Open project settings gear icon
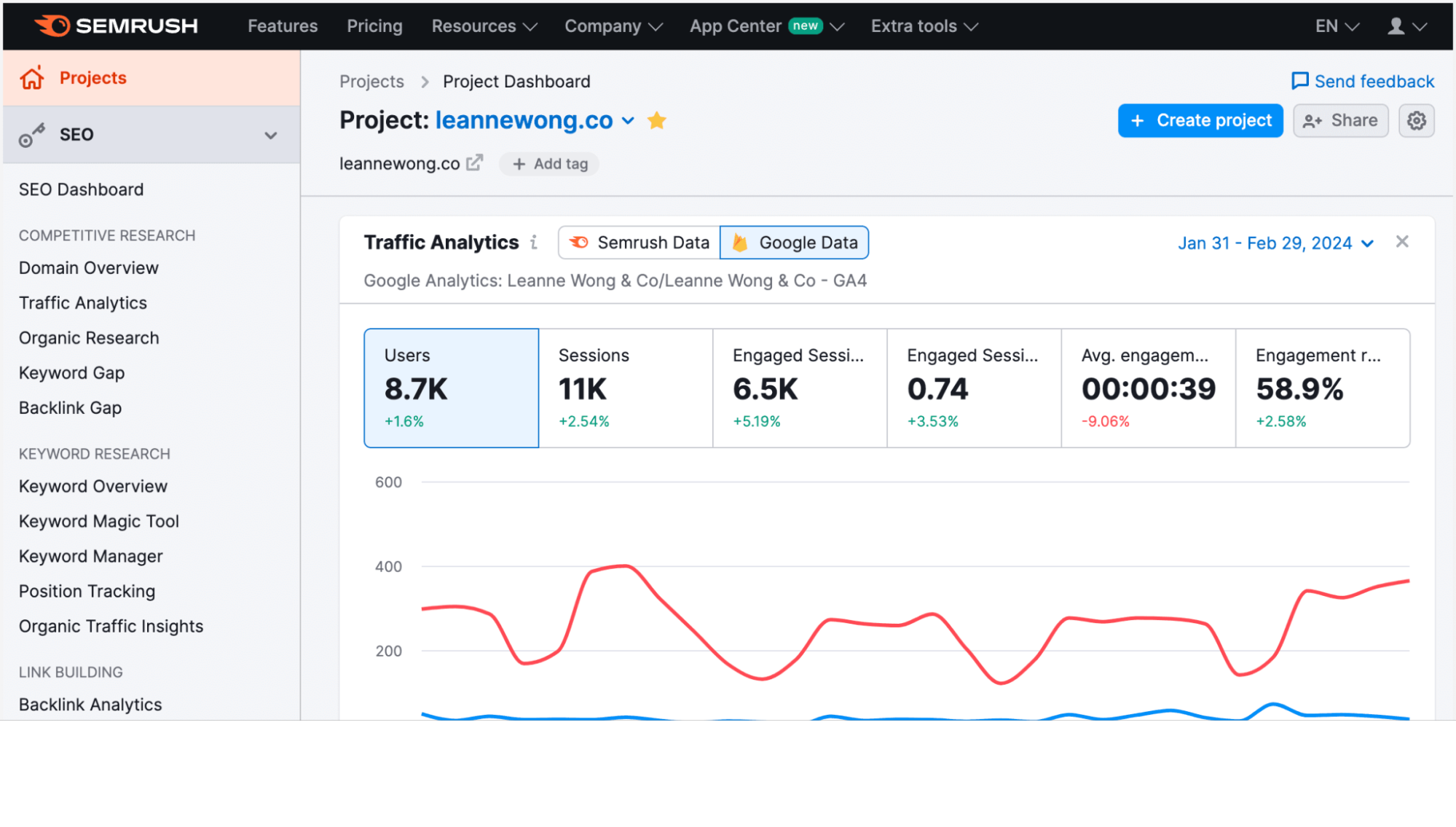This screenshot has height=827, width=1456. (1417, 120)
